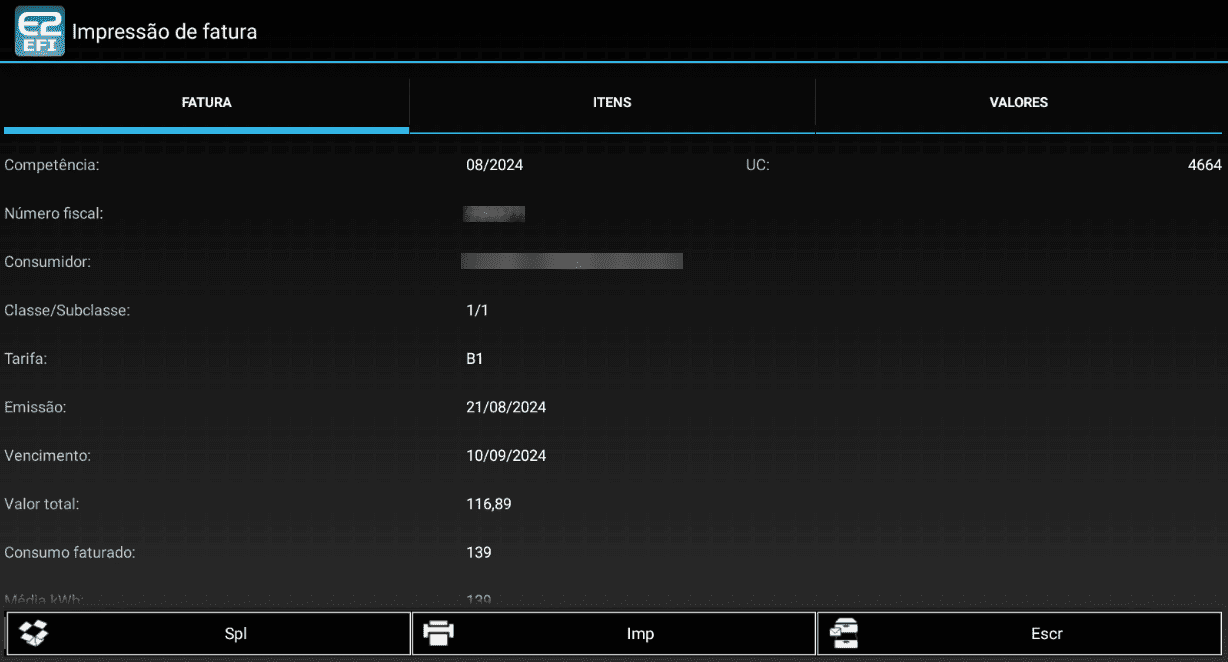Select the Tarifa value B1

[475, 358]
